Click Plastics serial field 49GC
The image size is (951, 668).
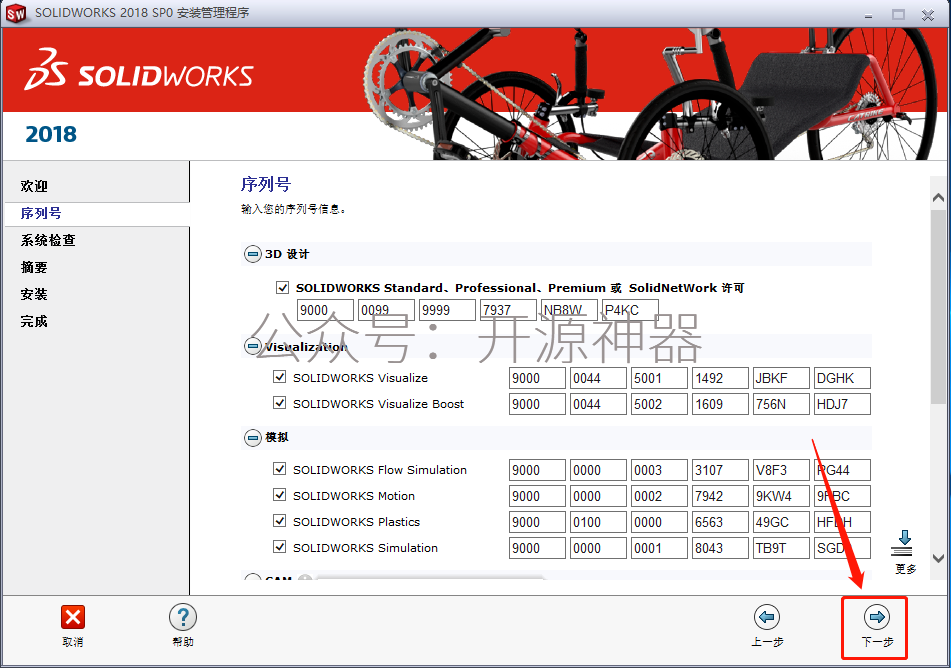coord(781,522)
